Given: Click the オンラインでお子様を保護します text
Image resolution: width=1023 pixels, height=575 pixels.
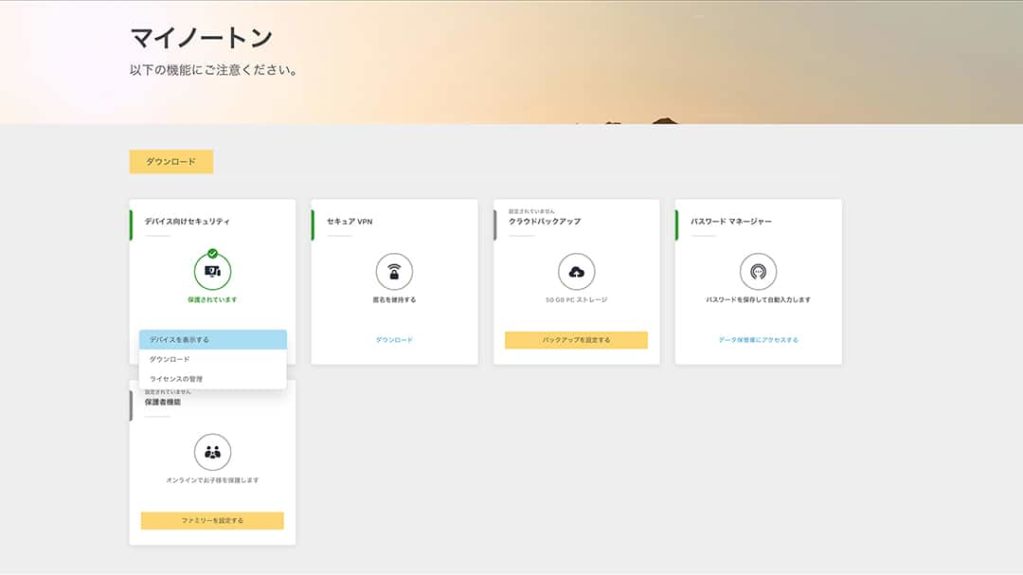Looking at the screenshot, I should [212, 480].
